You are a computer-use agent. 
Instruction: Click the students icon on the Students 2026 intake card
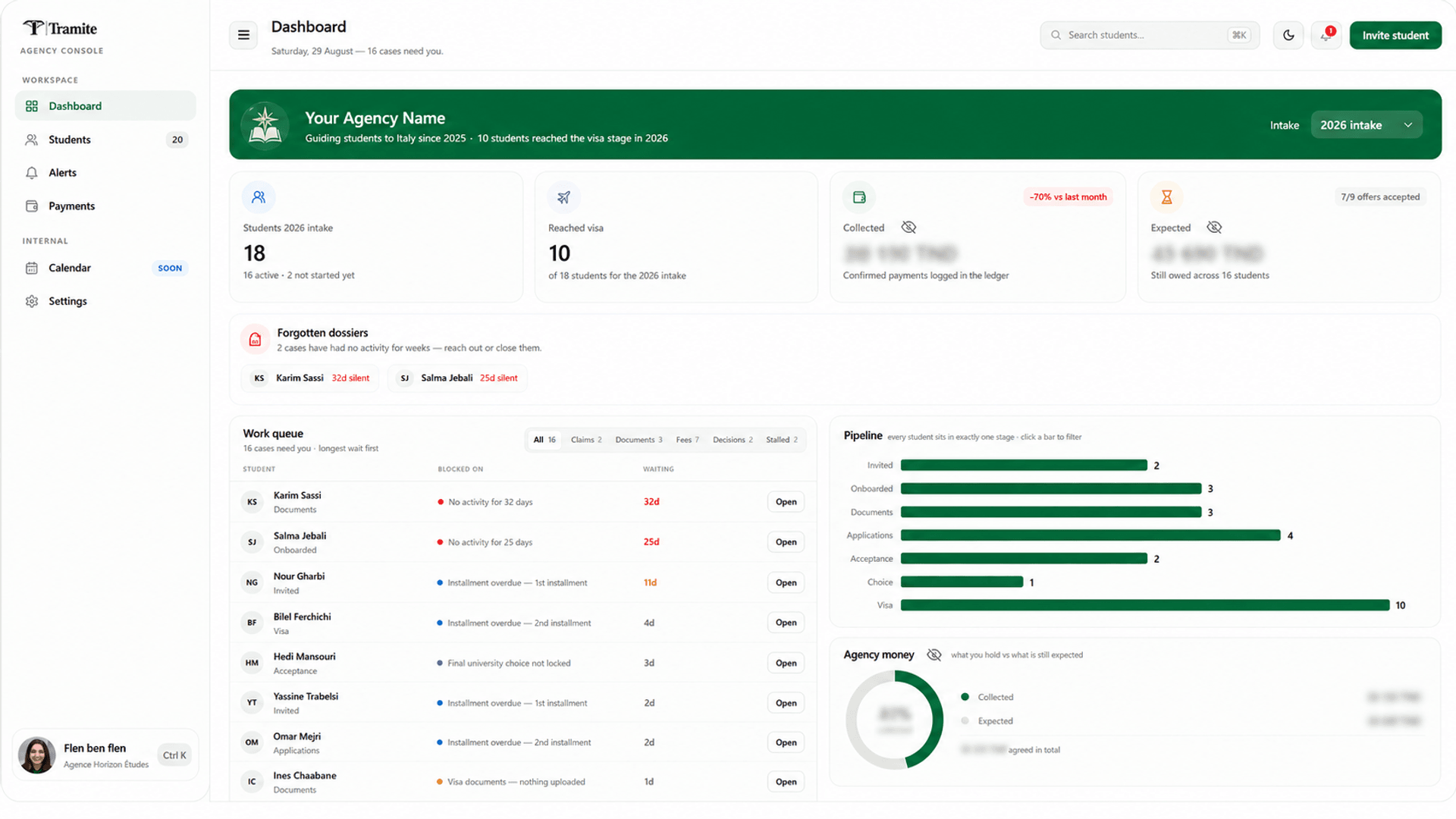coord(259,197)
